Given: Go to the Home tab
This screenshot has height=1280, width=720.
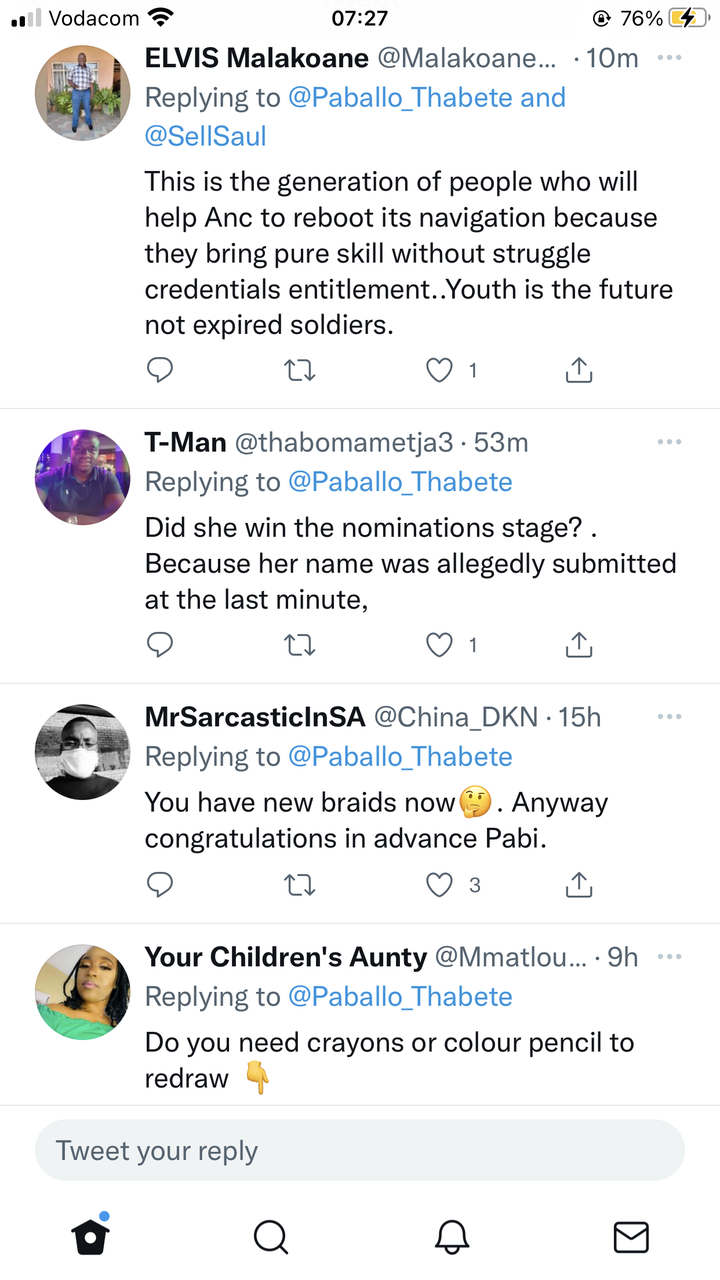Looking at the screenshot, I should (90, 1235).
